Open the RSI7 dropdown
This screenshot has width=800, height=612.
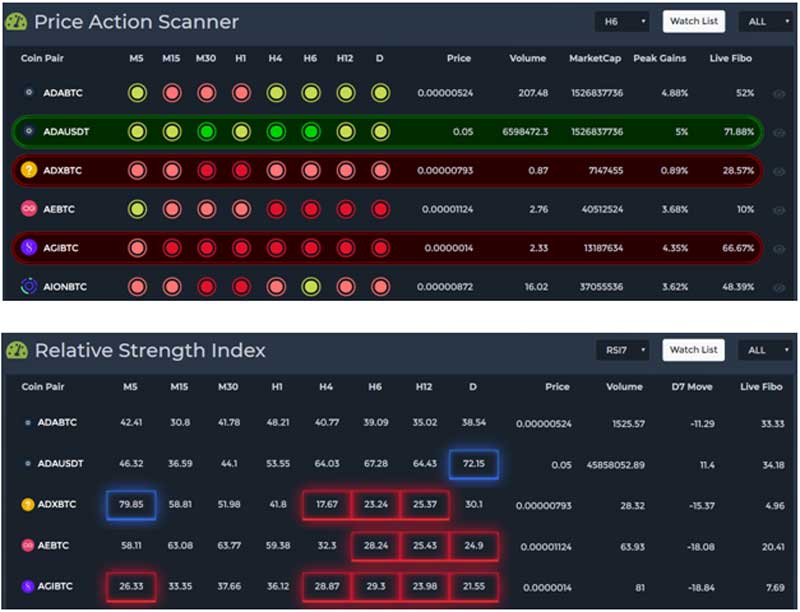[621, 350]
